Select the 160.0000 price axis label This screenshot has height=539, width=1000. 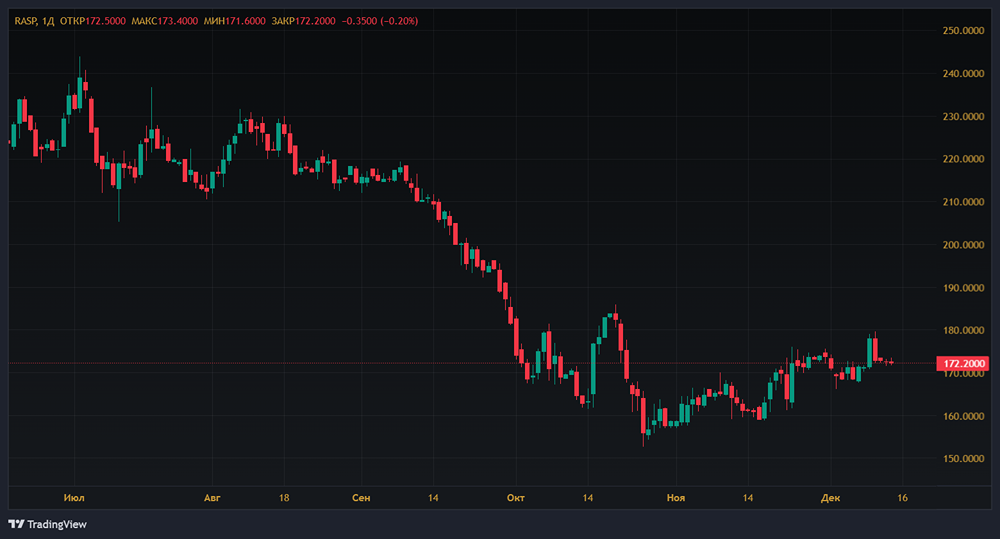[x=963, y=416]
